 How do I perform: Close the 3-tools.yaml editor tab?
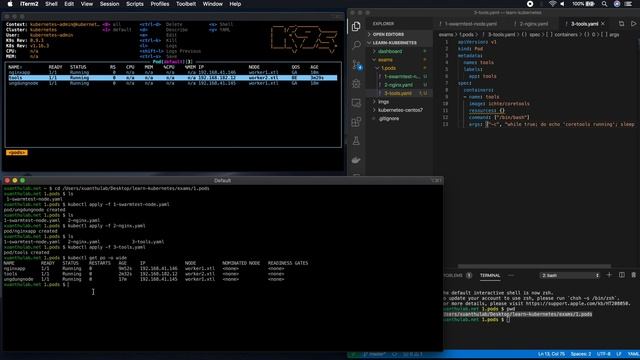[x=603, y=24]
